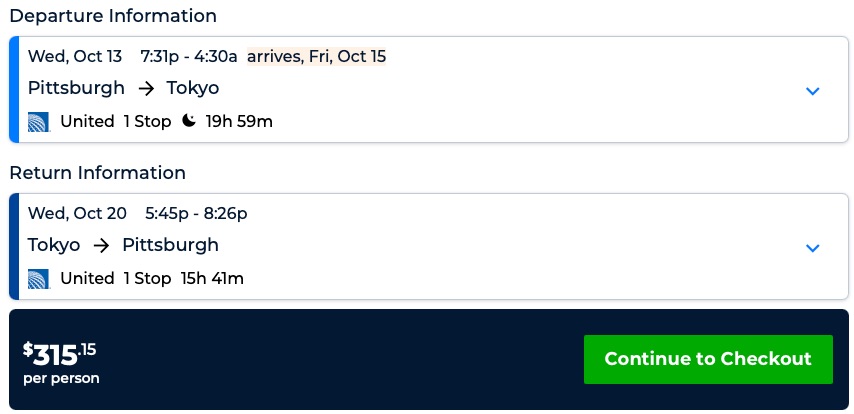Click the United logo in the return flight

click(39, 278)
